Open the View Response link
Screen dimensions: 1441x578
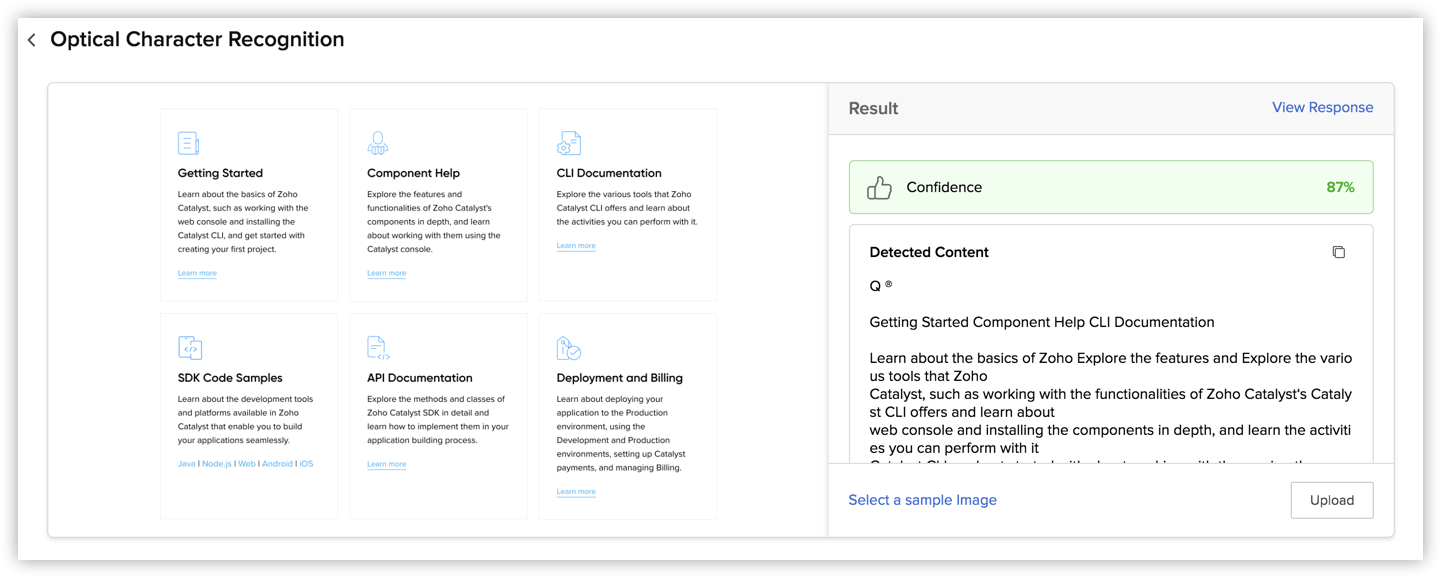[x=1322, y=107]
